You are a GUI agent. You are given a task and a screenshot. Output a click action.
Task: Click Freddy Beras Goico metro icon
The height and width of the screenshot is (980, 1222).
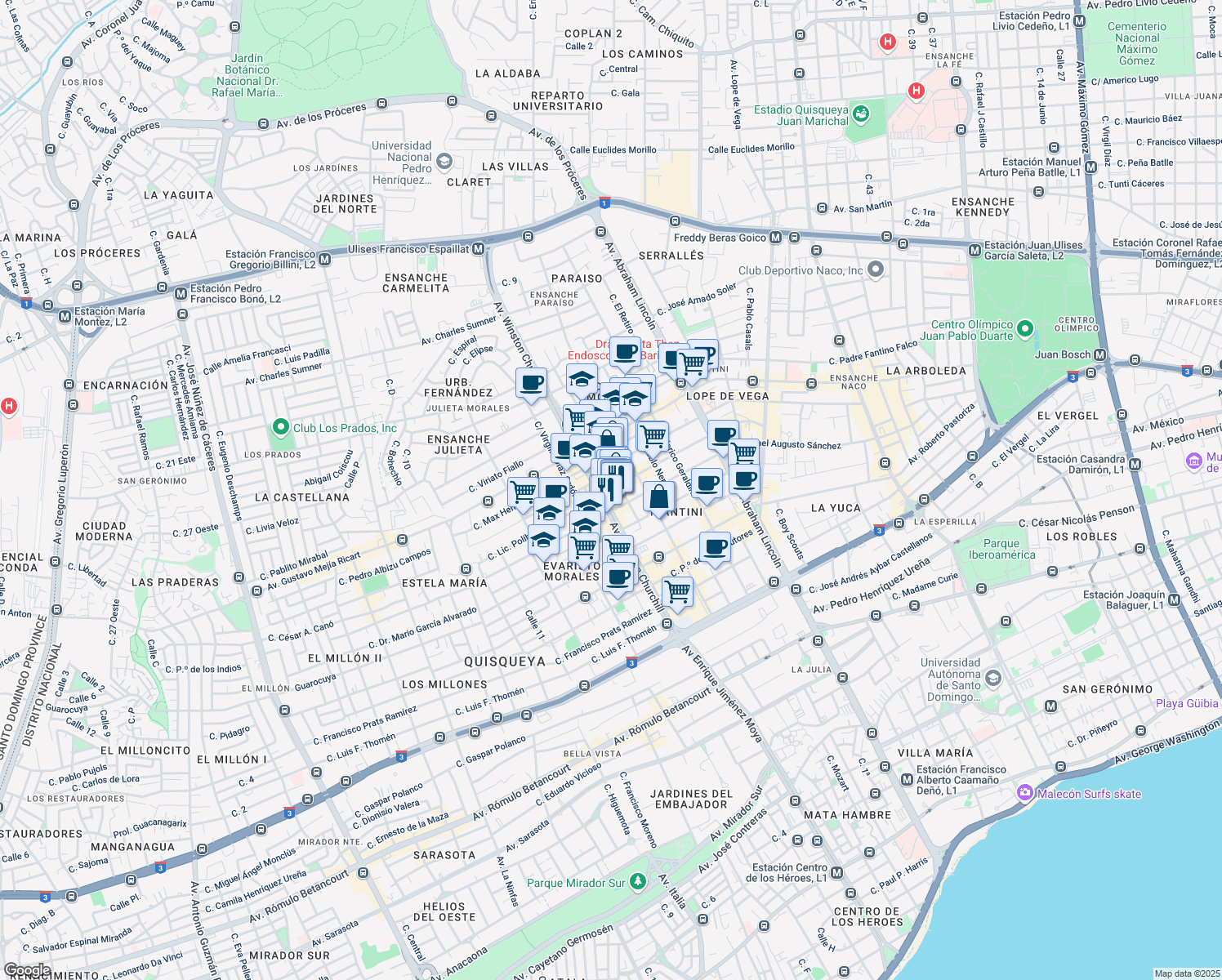(775, 238)
